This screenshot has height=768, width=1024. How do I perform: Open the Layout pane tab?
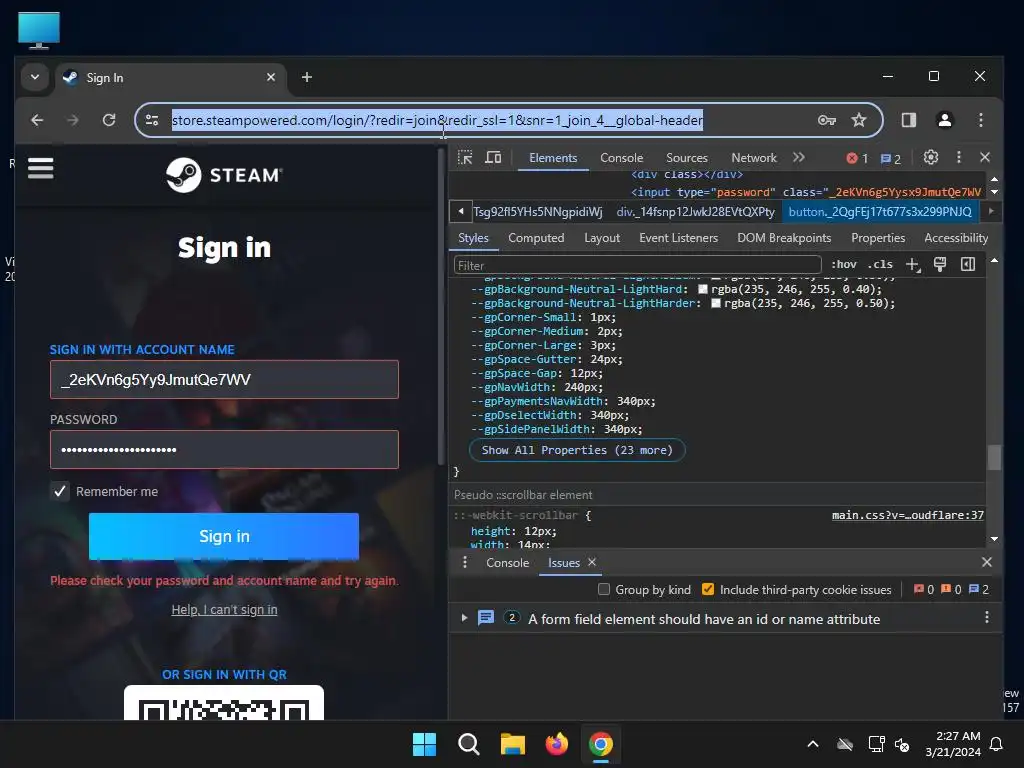601,238
